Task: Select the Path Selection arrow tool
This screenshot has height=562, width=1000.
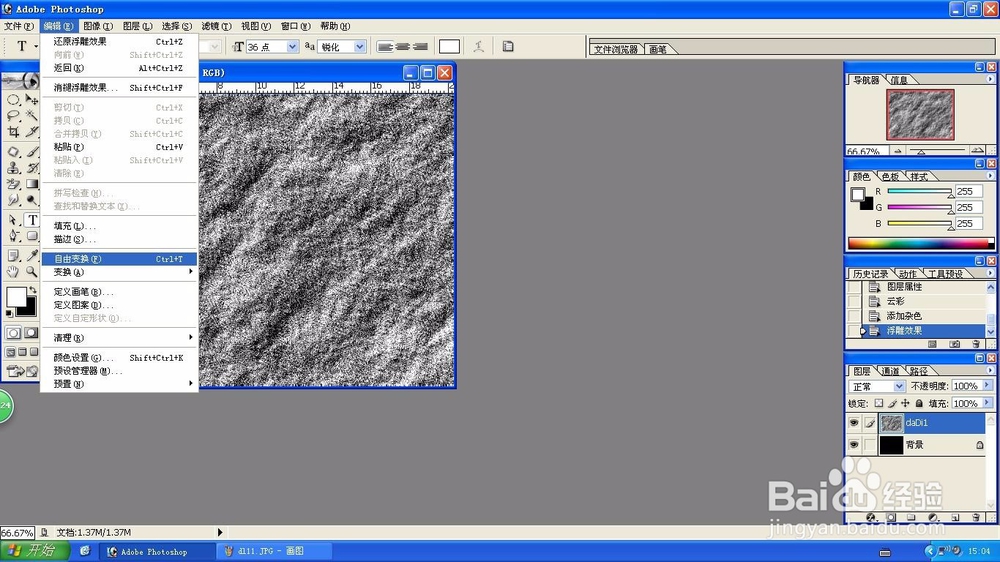Action: [13, 220]
